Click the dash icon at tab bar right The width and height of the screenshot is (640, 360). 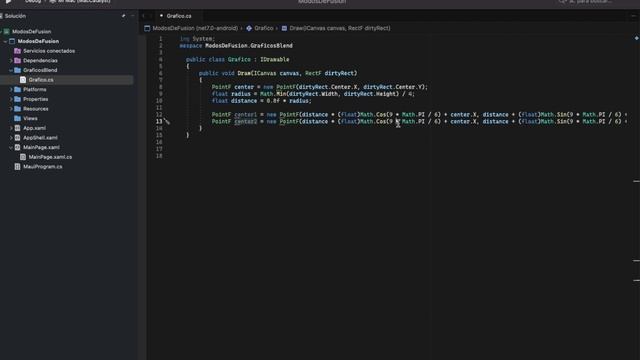[634, 16]
